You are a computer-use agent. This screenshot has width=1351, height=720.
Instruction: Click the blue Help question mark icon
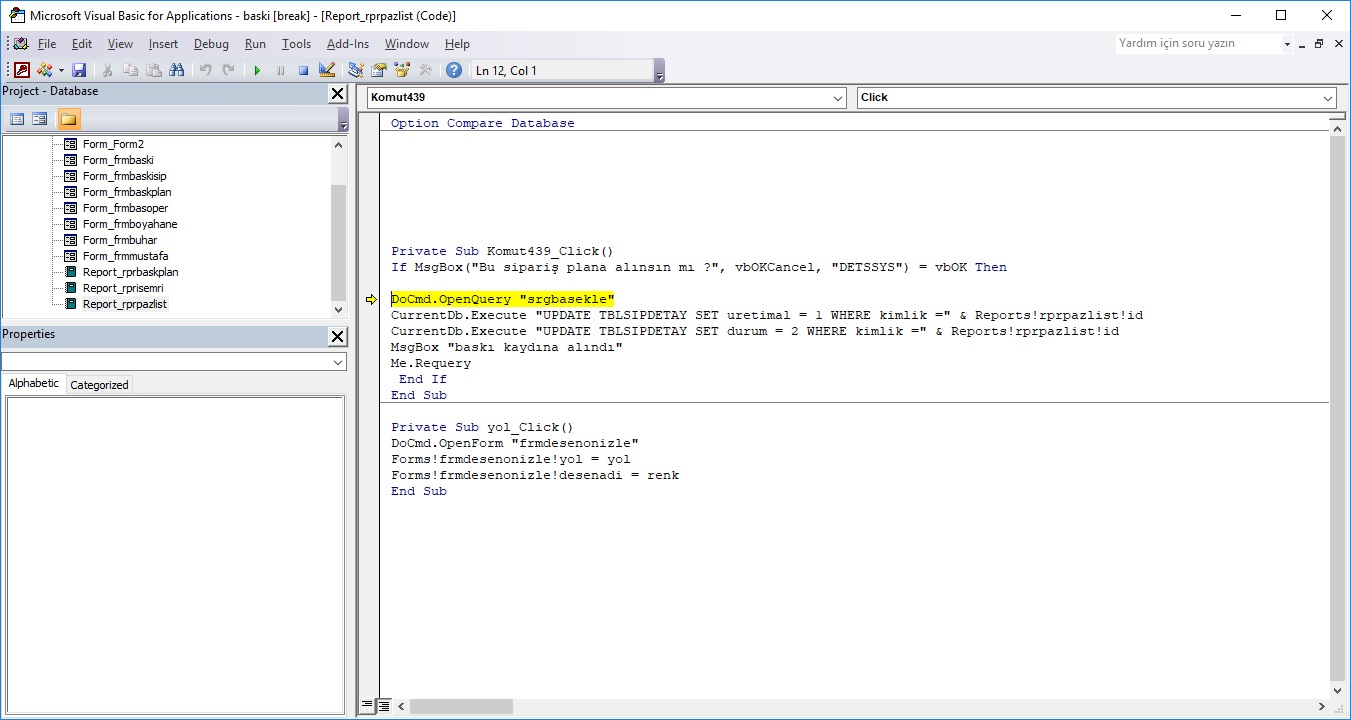(x=454, y=70)
